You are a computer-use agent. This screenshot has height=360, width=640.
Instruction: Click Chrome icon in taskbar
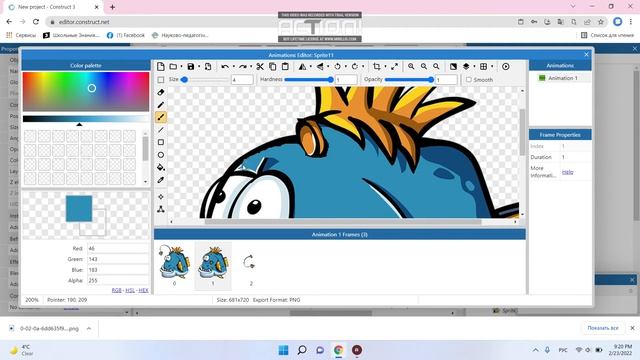338,350
